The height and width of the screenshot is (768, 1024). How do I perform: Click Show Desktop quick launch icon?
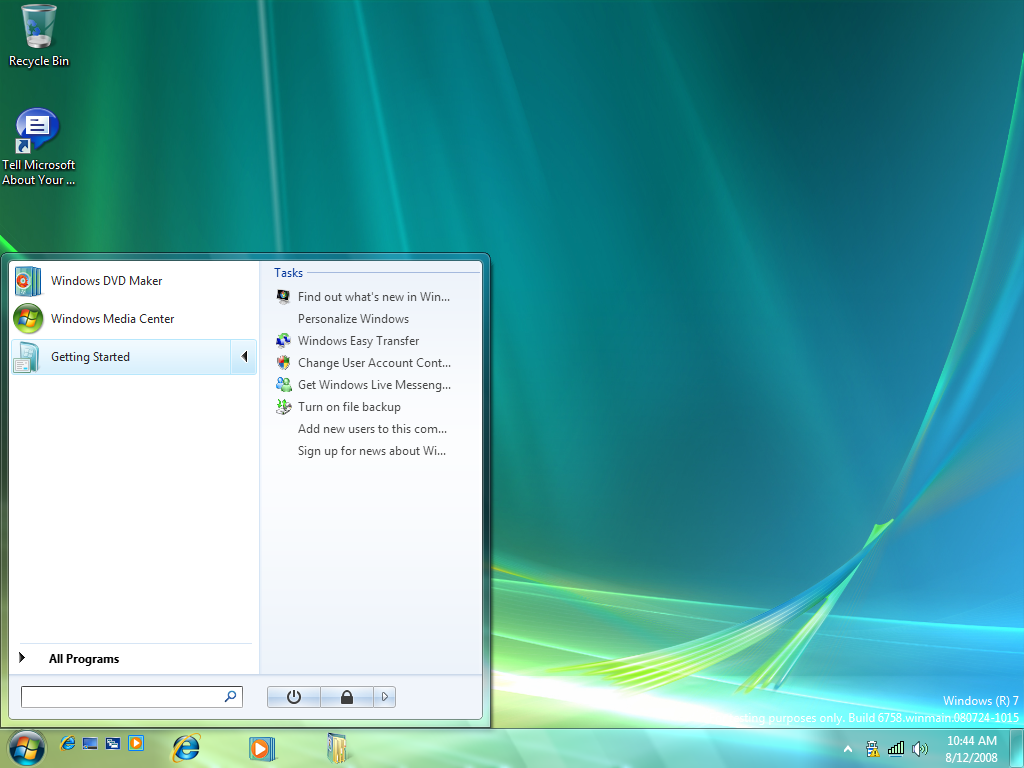tap(90, 743)
